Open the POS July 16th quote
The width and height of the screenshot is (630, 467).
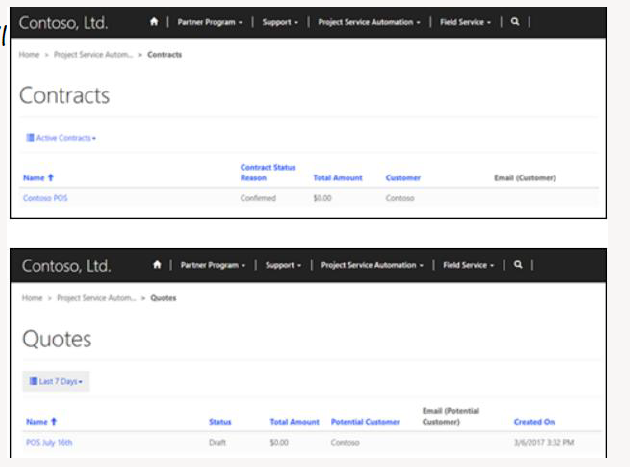(x=49, y=442)
